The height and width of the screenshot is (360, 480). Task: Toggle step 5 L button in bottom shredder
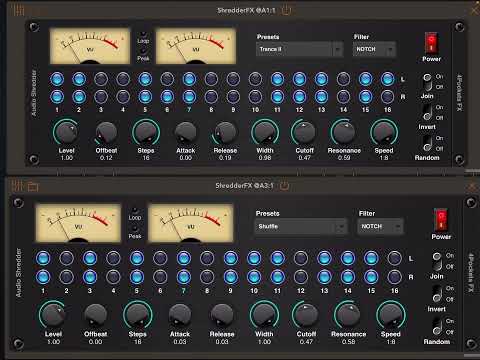pos(137,258)
